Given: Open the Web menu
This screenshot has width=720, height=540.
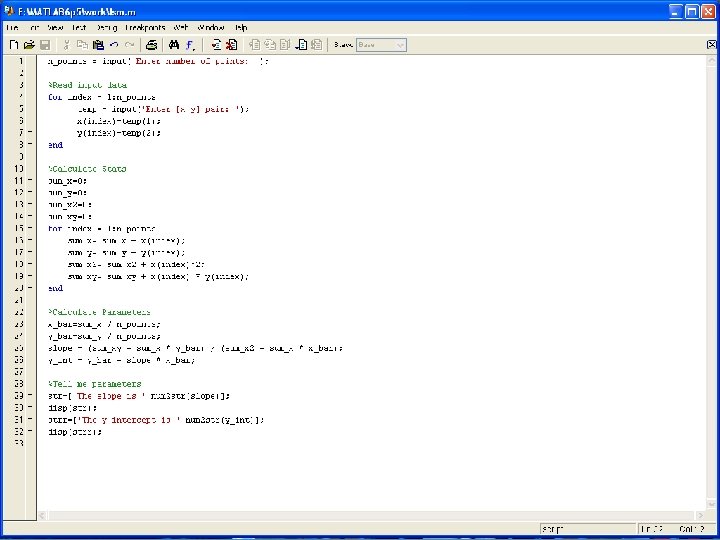Looking at the screenshot, I should click(x=181, y=28).
